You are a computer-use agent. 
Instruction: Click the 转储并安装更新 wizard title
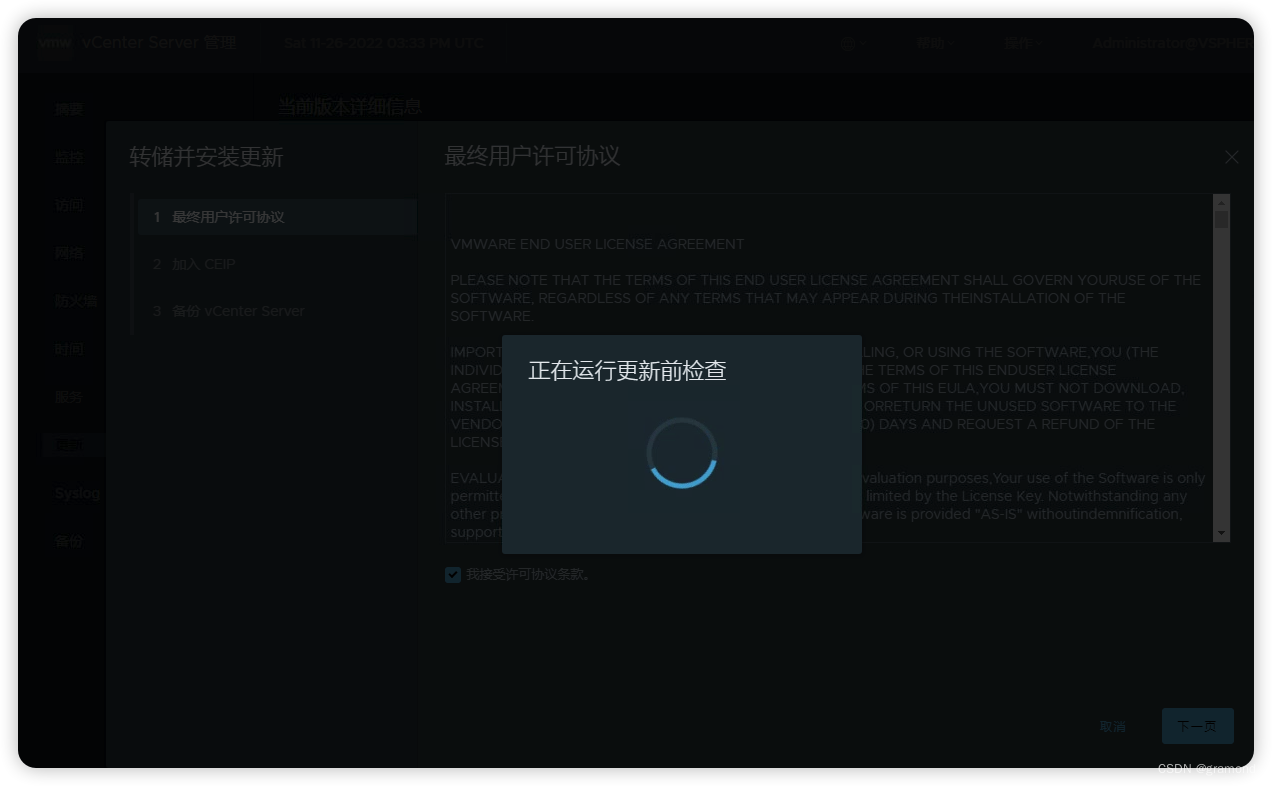coord(206,157)
